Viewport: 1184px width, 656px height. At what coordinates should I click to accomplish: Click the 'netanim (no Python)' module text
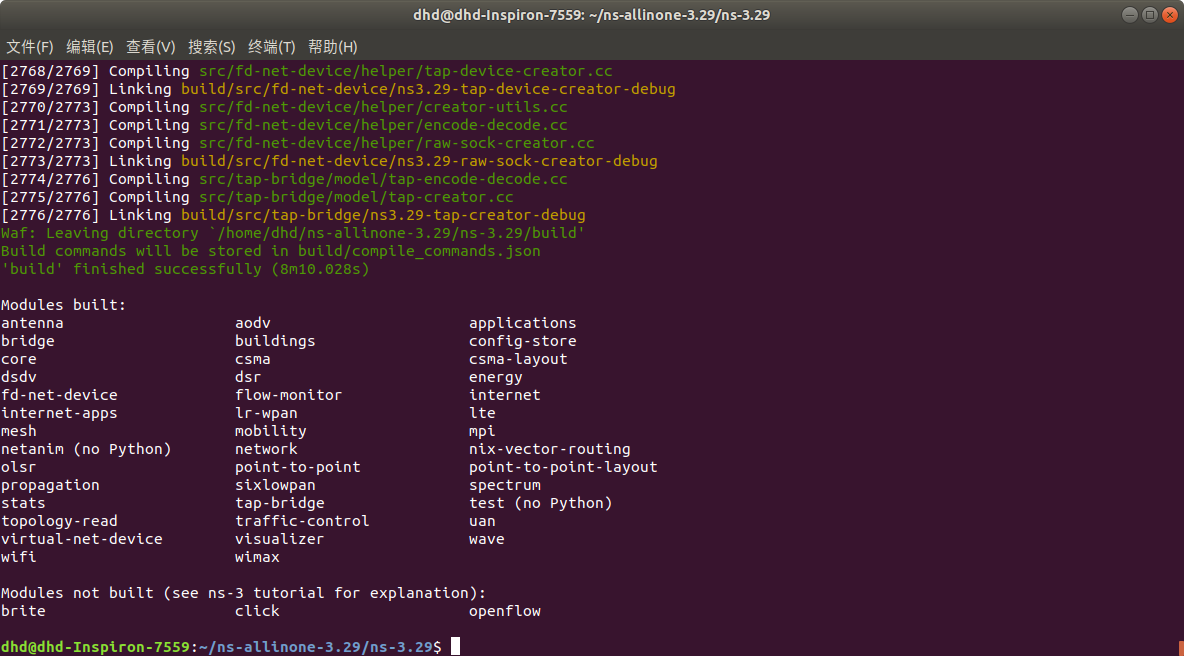[85, 448]
